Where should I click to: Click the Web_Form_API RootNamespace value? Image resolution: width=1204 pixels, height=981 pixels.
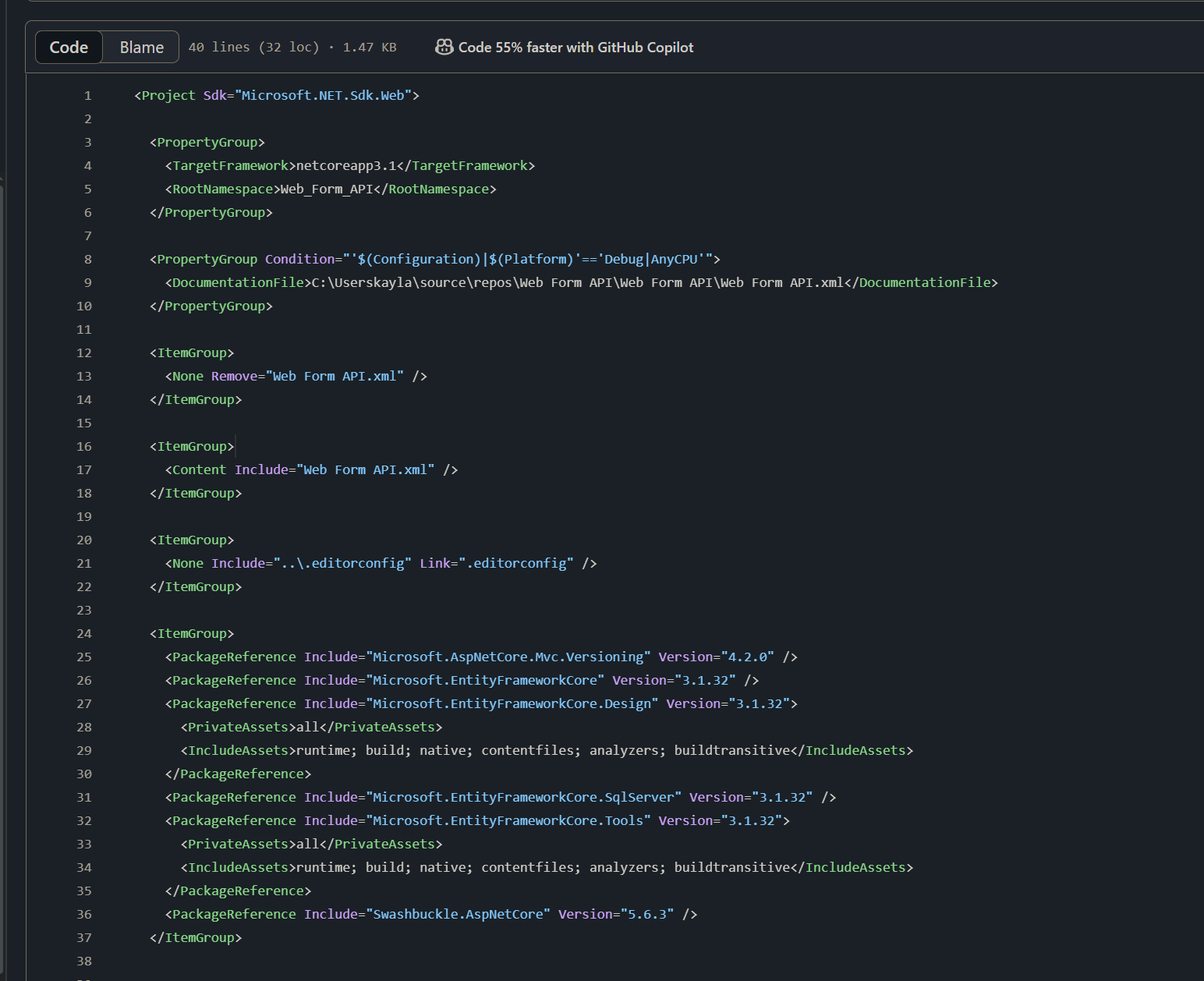click(x=327, y=189)
